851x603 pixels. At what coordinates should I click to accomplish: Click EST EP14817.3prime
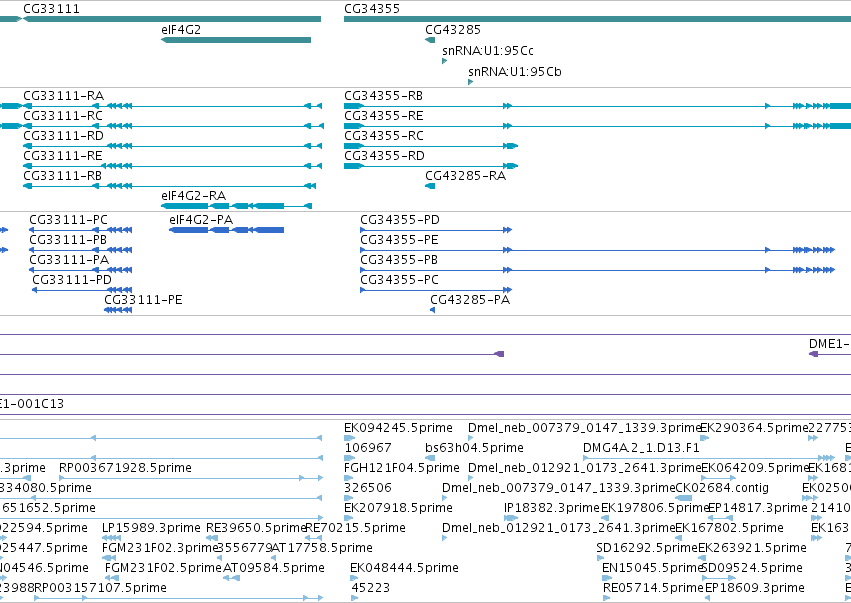[x=758, y=508]
